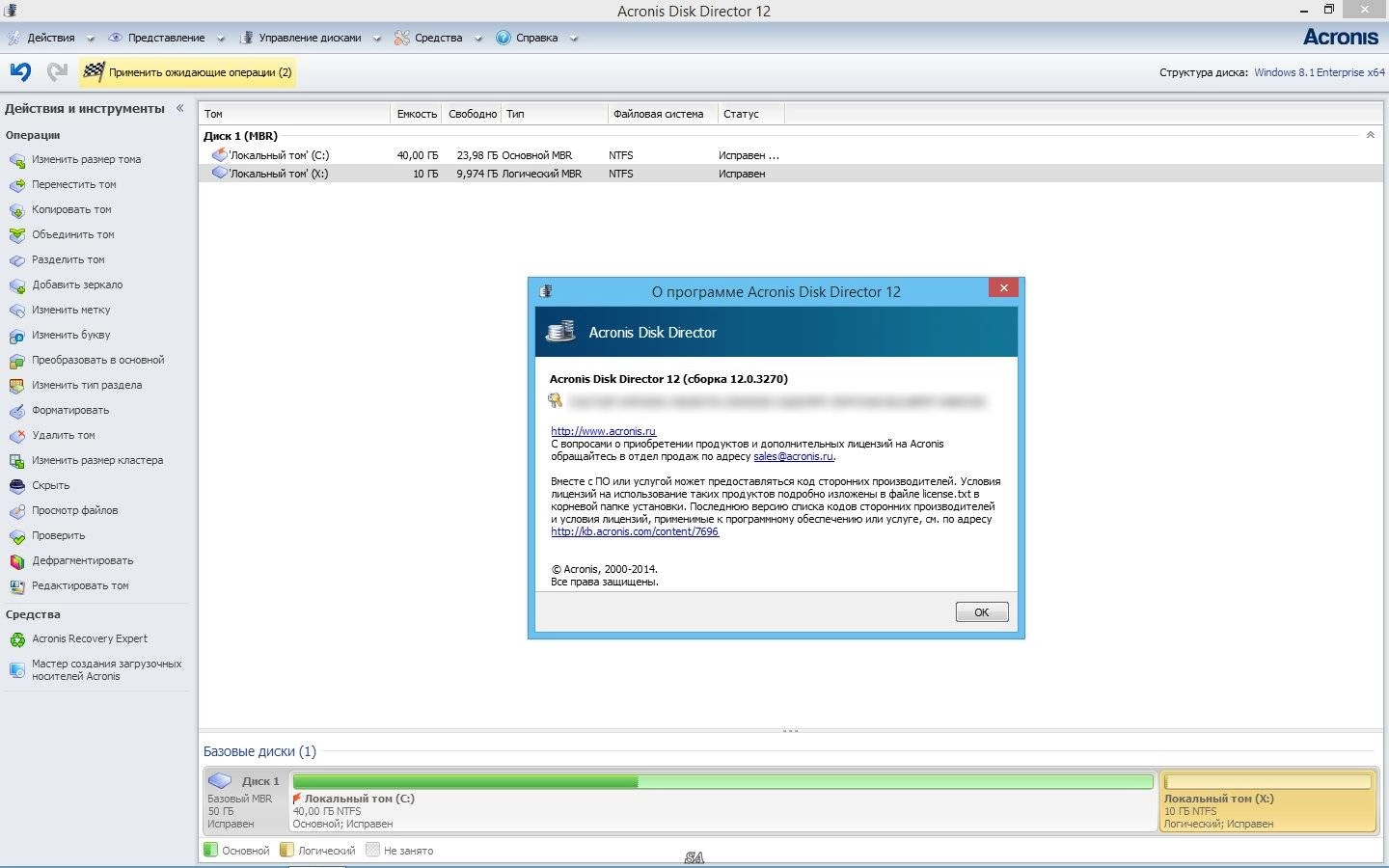Click the 'Разделить том' icon
Image resolution: width=1389 pixels, height=868 pixels.
[x=16, y=260]
